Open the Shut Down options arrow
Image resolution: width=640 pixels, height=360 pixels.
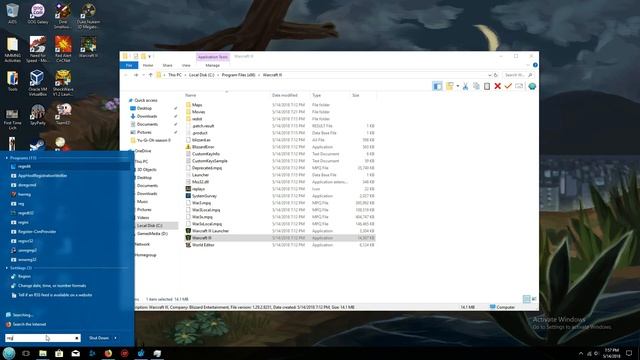click(116, 338)
